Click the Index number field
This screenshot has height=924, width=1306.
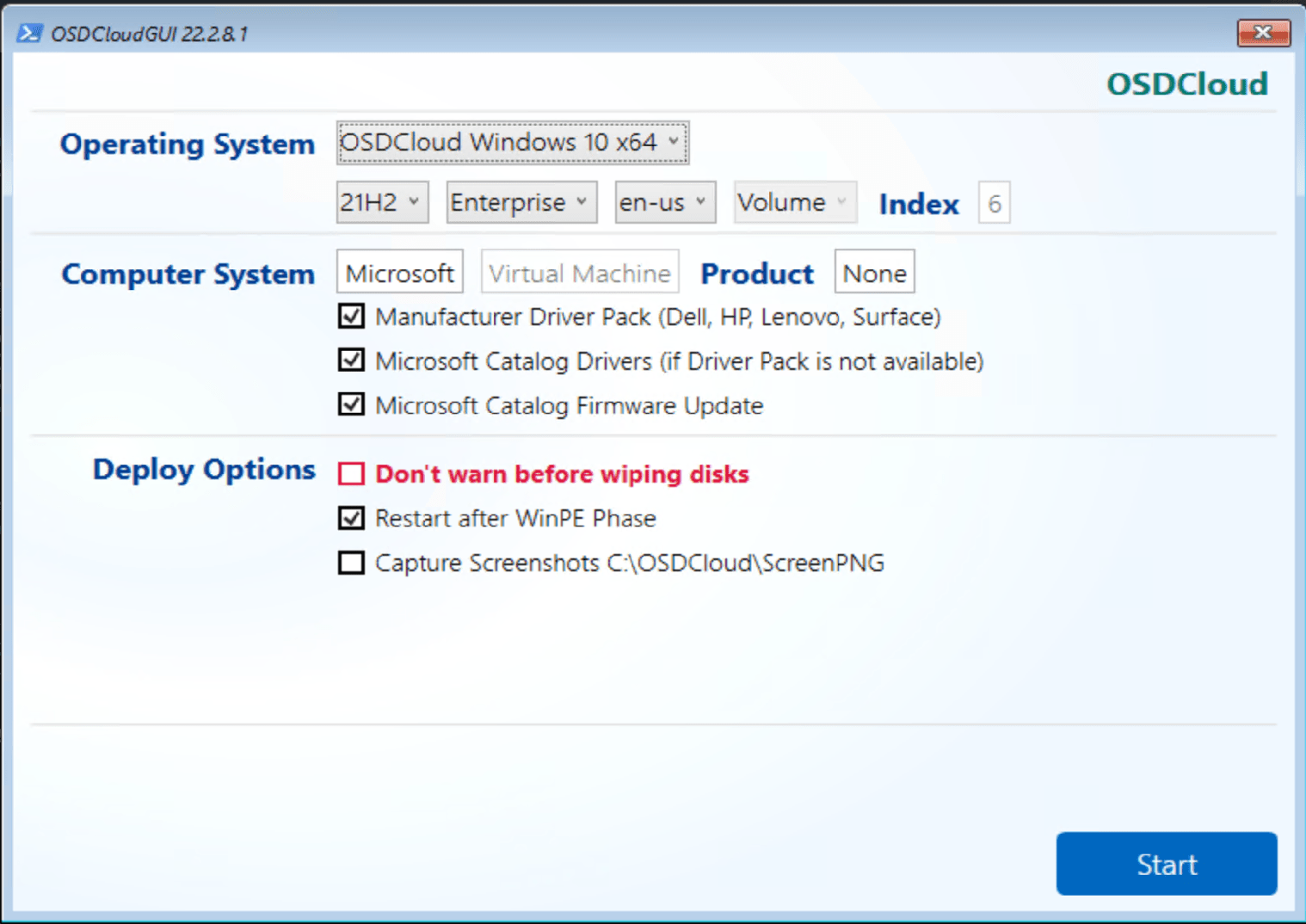coord(994,202)
